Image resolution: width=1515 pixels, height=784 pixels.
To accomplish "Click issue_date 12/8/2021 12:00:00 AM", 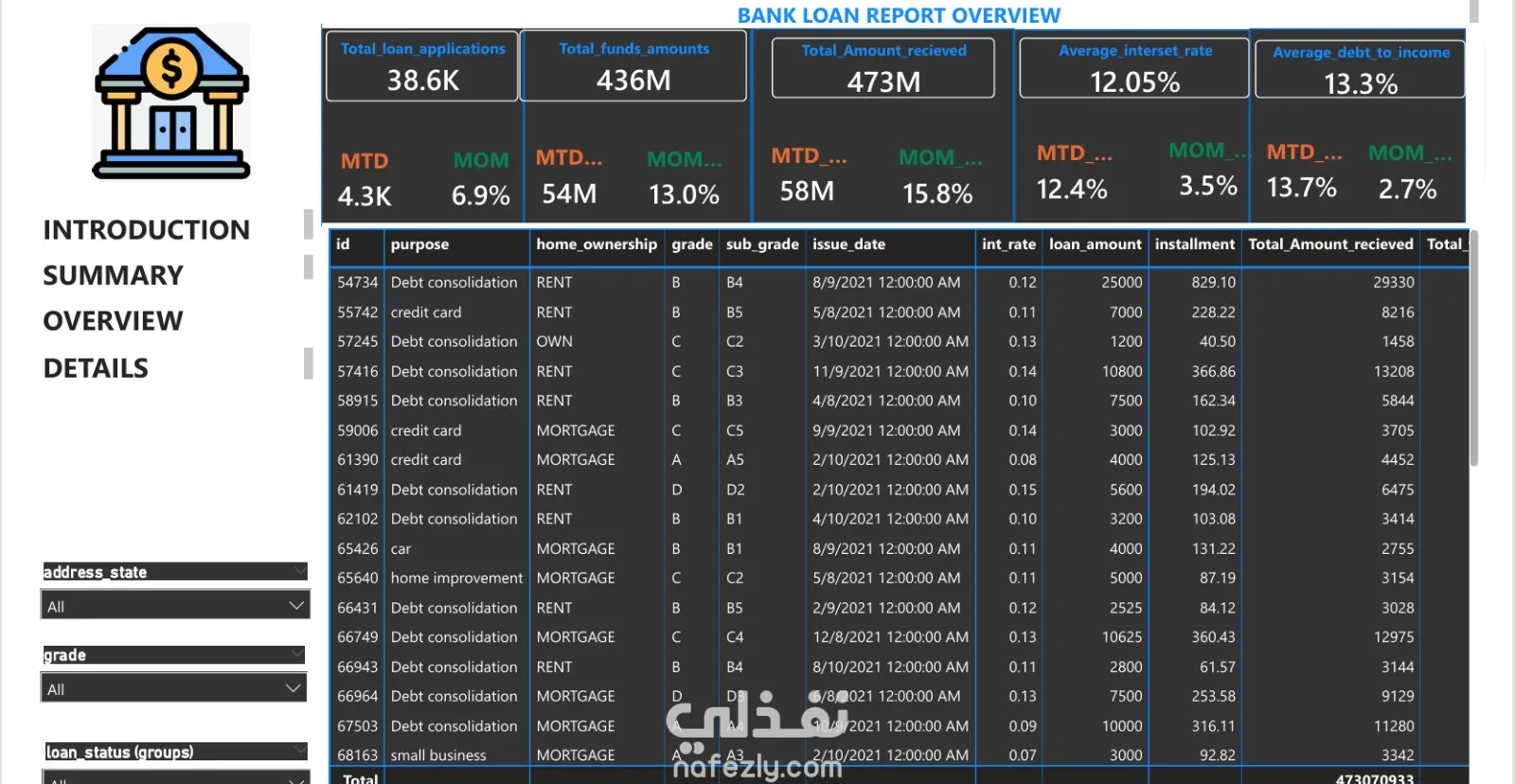I will pyautogui.click(x=890, y=637).
